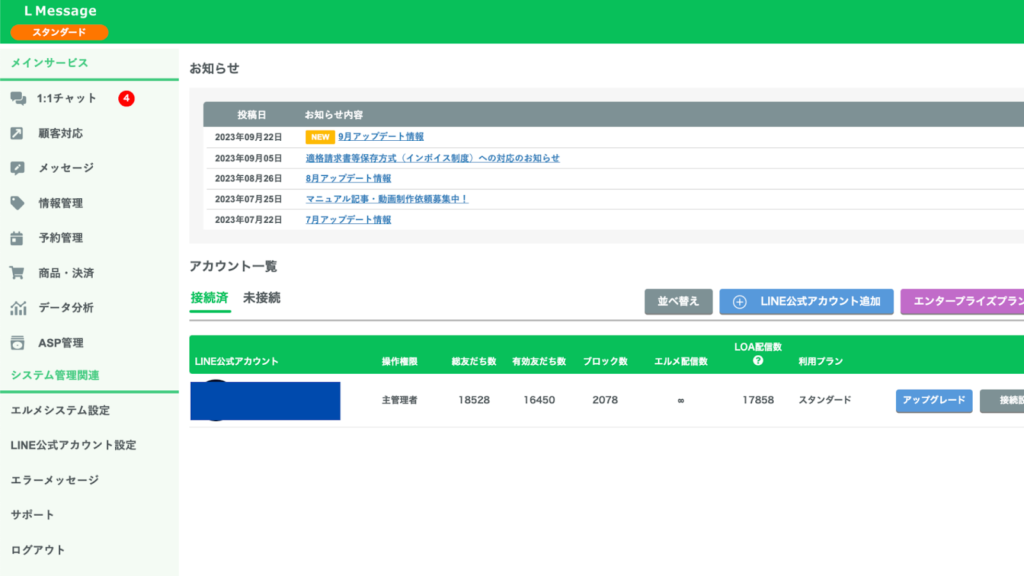
Task: Open マニュアル記事・動画制作依頼募集中 link
Action: coord(386,199)
